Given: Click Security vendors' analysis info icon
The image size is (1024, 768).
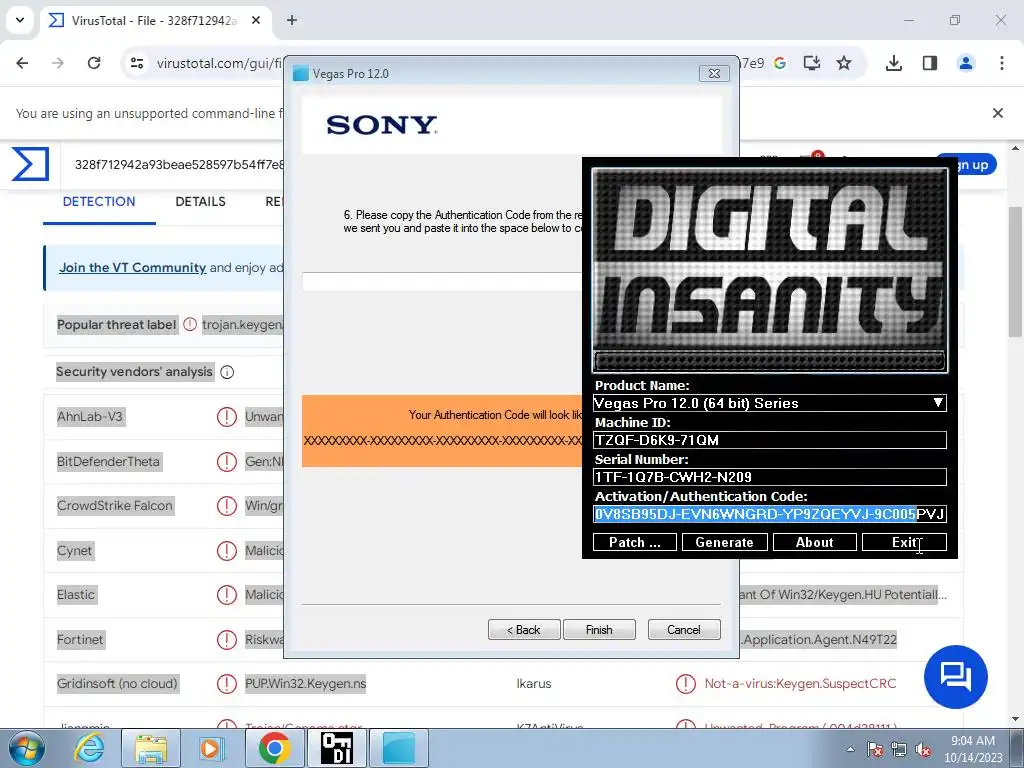Looking at the screenshot, I should [x=227, y=372].
